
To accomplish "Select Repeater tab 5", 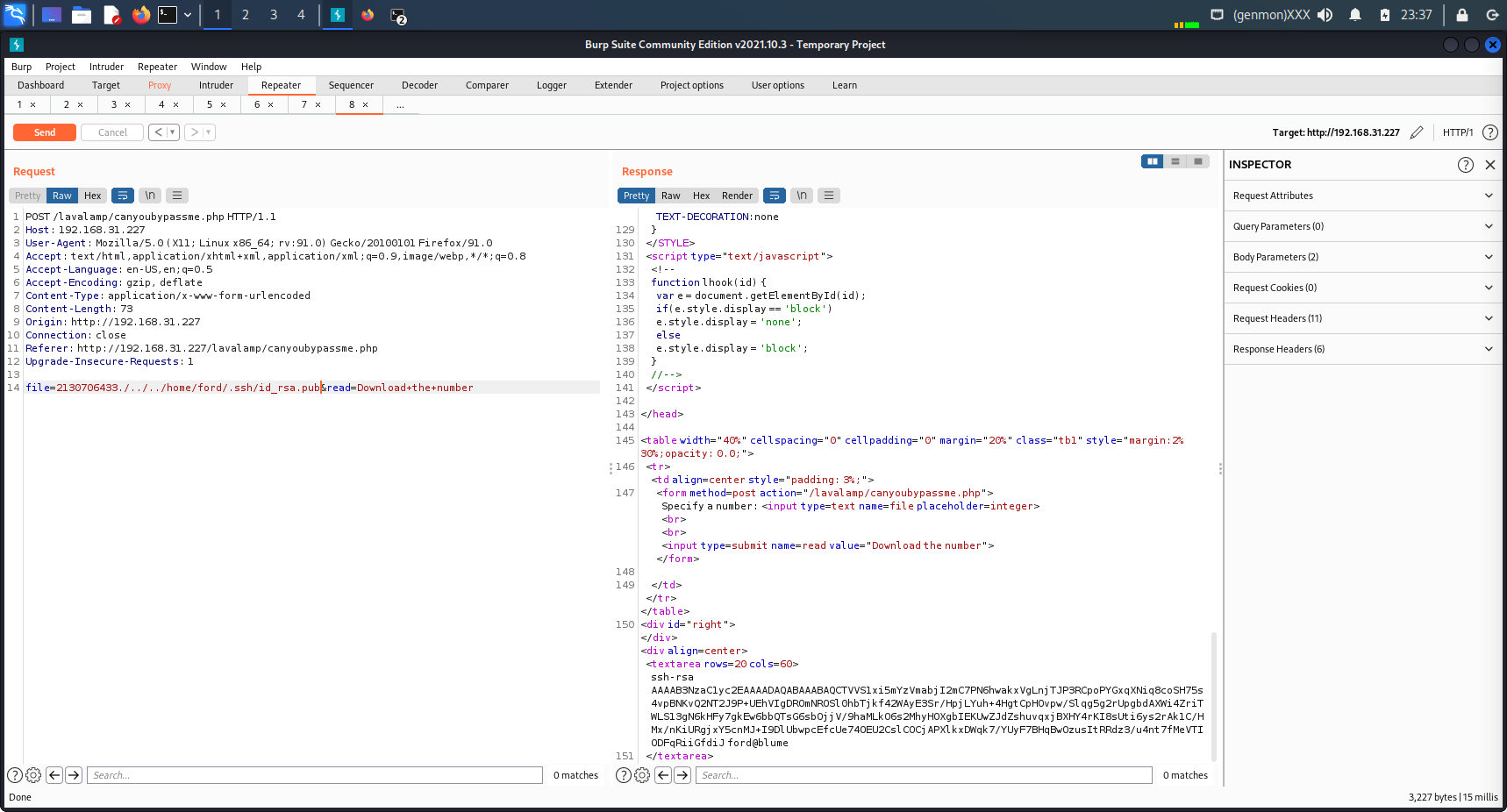I will 210,105.
